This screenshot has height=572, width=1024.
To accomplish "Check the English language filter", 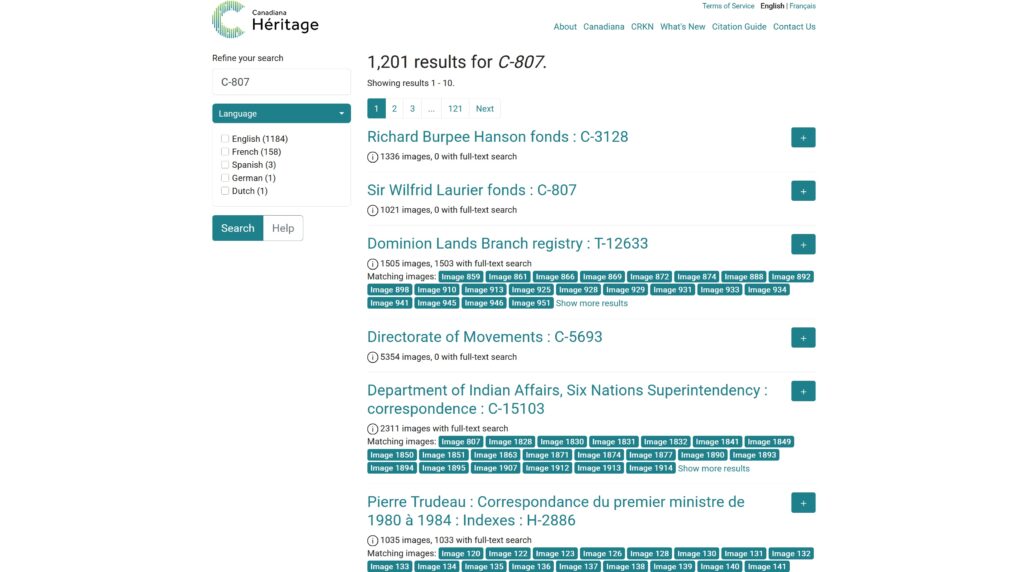I will click(225, 139).
